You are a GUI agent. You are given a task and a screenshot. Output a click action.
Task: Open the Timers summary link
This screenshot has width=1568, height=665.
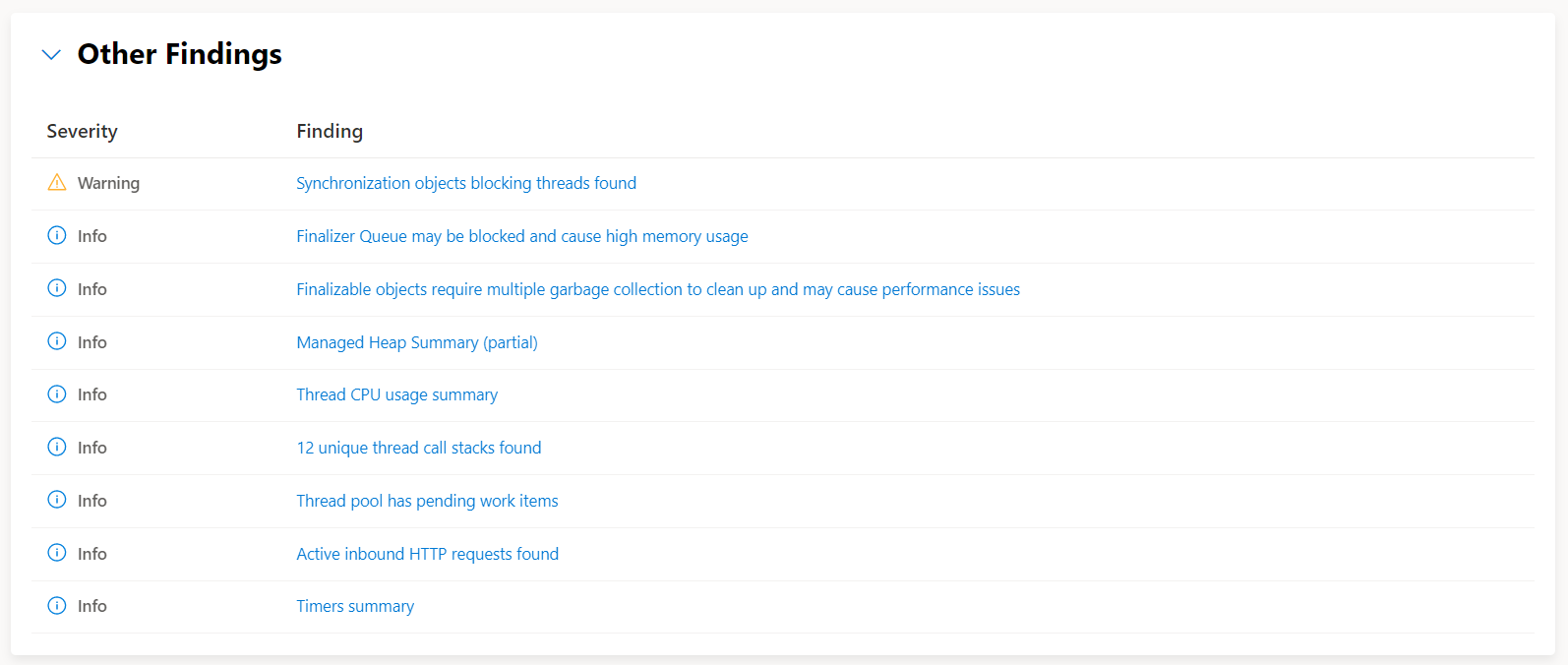pos(355,606)
